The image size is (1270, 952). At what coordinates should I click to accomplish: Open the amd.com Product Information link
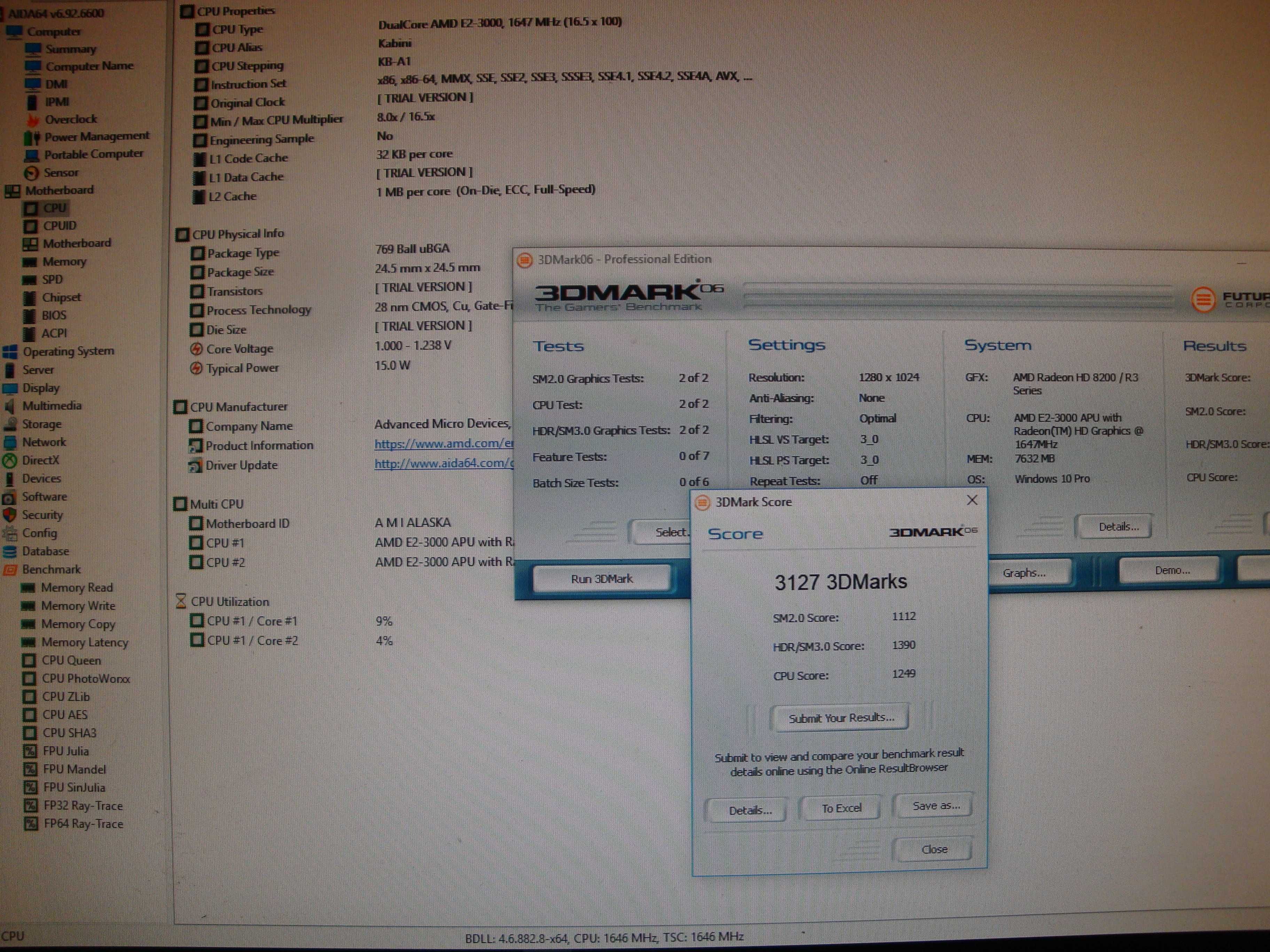444,444
